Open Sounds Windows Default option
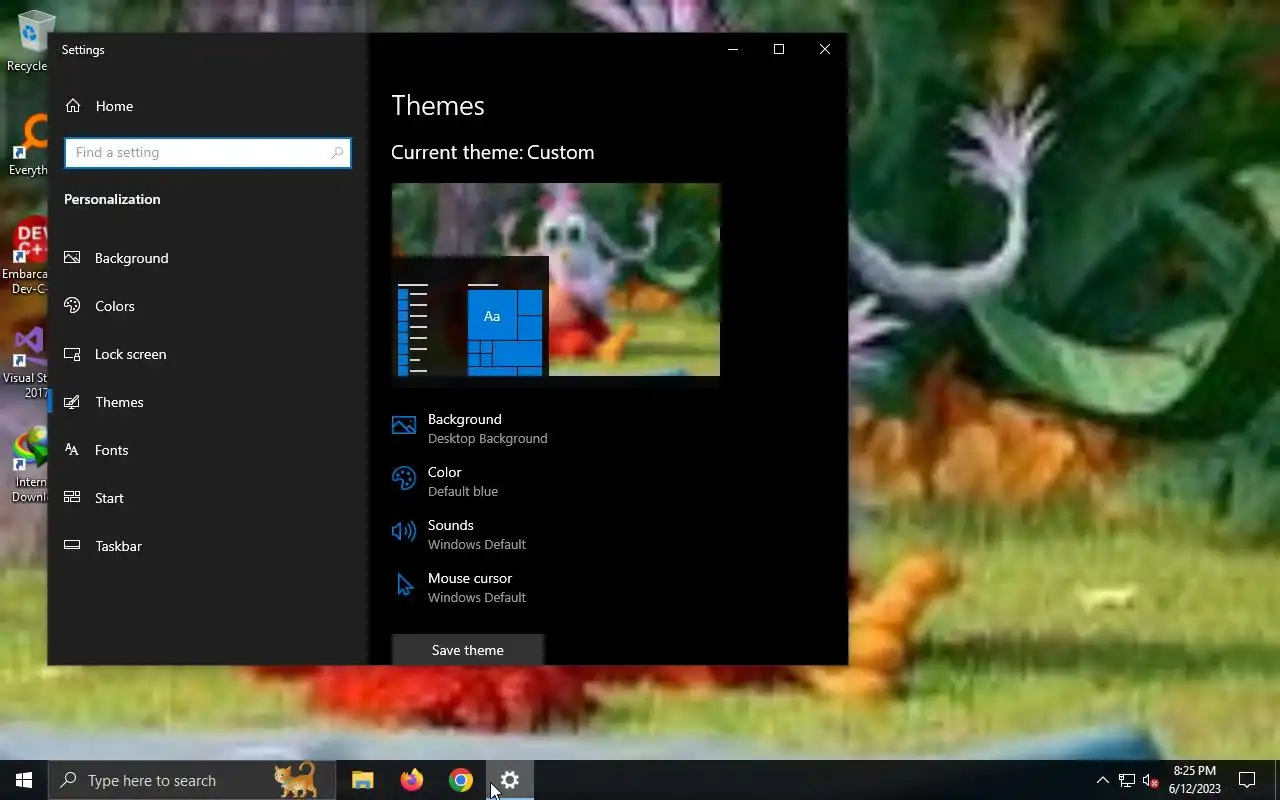This screenshot has height=800, width=1280. point(460,534)
